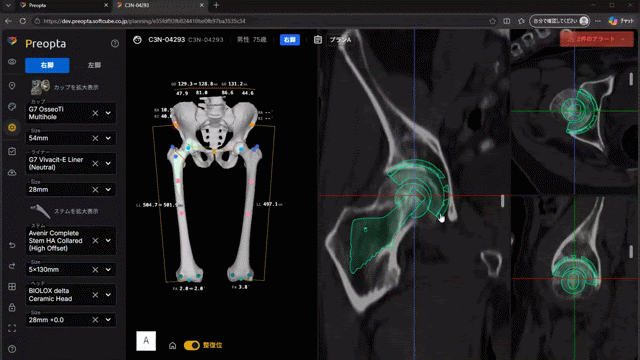Click the home view icon
Screen dimensions: 640x360
[x=173, y=345]
